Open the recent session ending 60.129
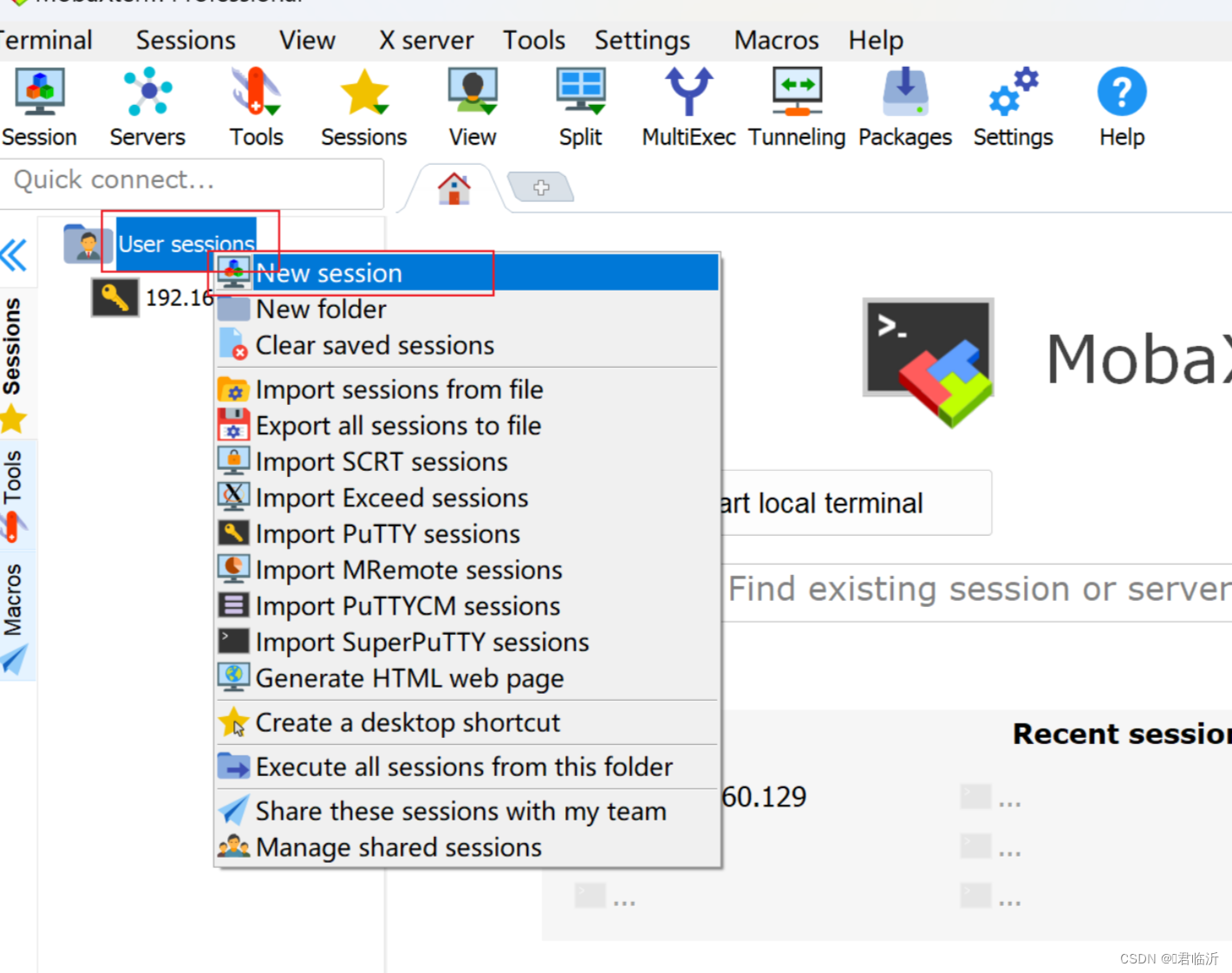 [x=764, y=796]
